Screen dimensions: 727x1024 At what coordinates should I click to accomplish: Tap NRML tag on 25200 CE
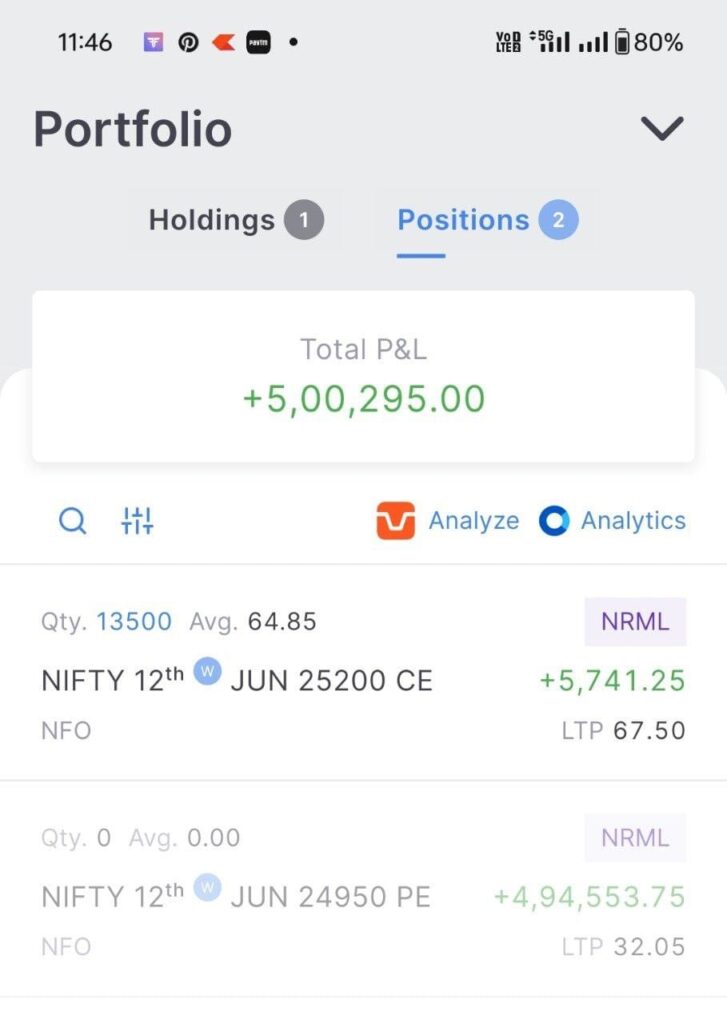635,622
